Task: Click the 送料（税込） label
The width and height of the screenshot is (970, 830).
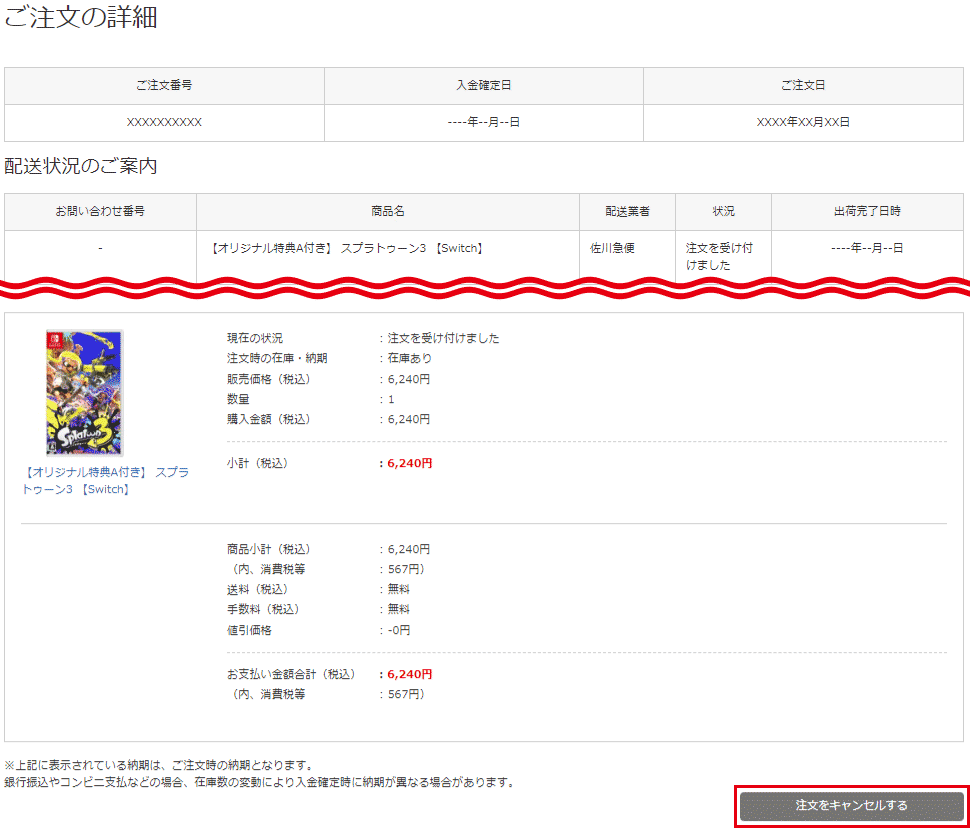Action: (257, 589)
